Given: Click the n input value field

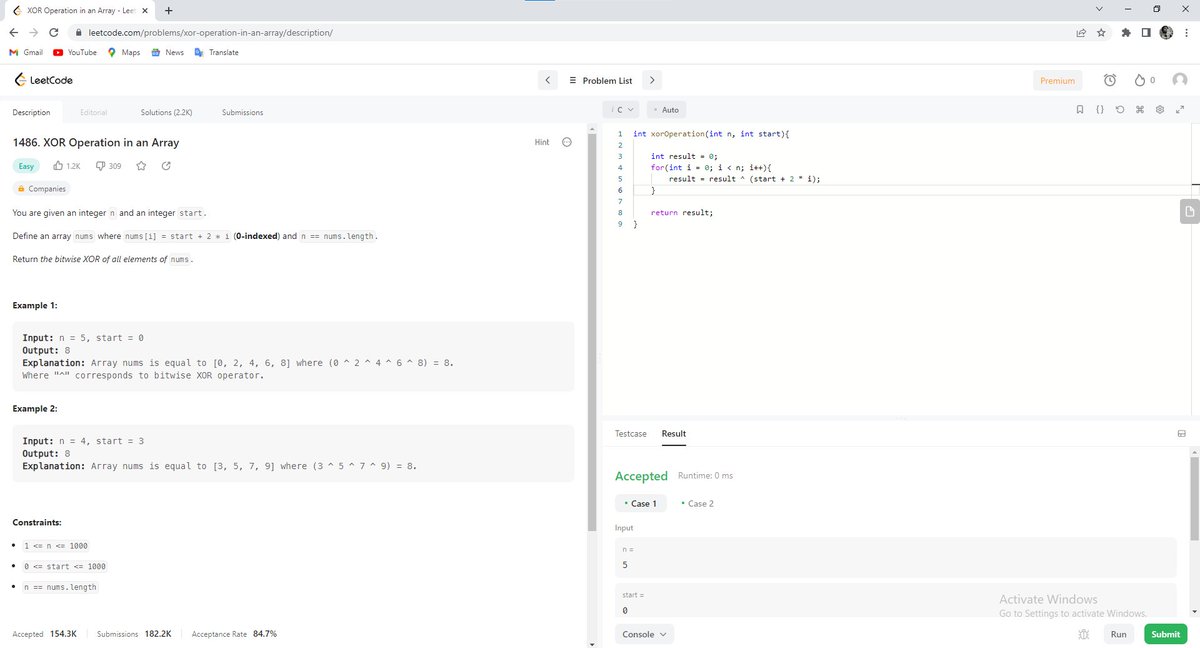Looking at the screenshot, I should coord(896,557).
